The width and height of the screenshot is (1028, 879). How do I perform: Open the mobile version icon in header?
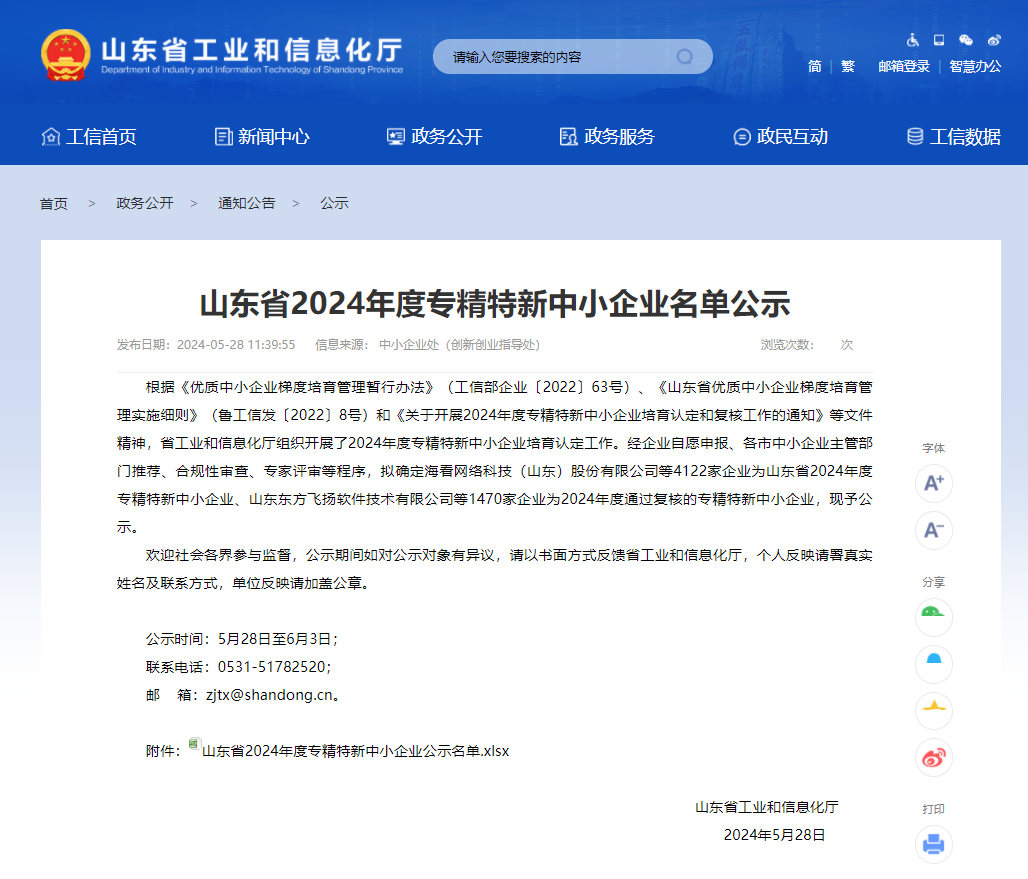coord(939,41)
